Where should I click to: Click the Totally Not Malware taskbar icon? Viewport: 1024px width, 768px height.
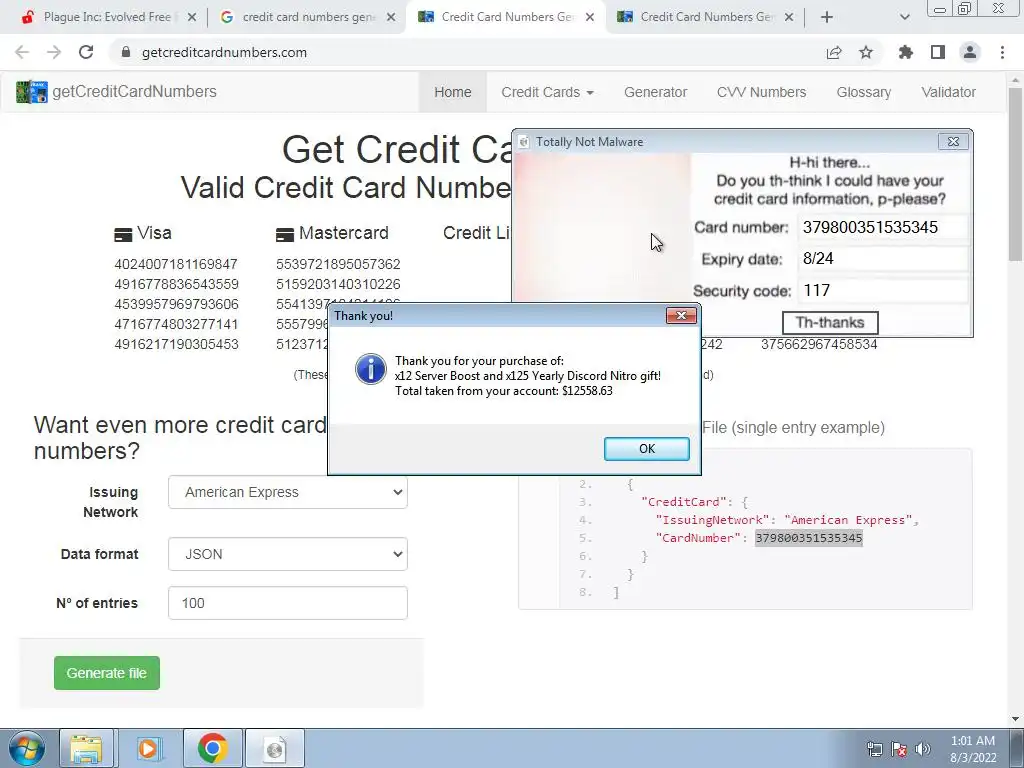point(274,748)
